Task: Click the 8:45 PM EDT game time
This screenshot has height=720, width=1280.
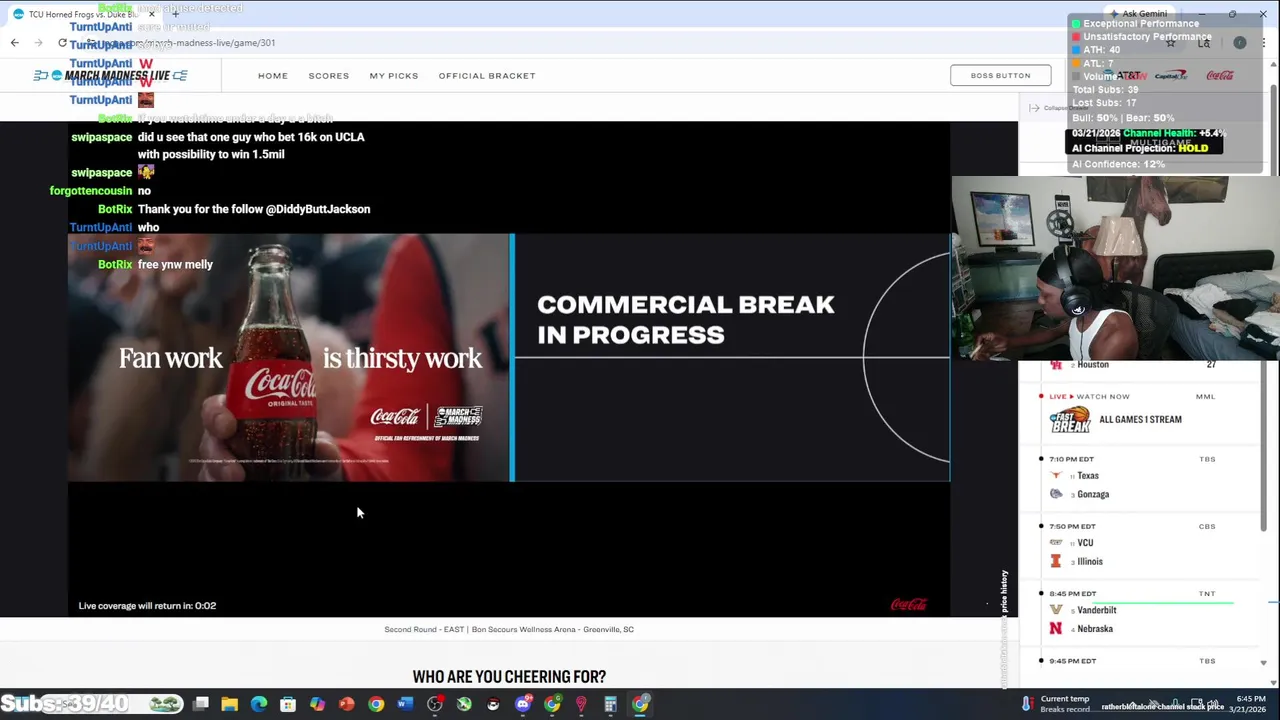Action: pos(1072,593)
